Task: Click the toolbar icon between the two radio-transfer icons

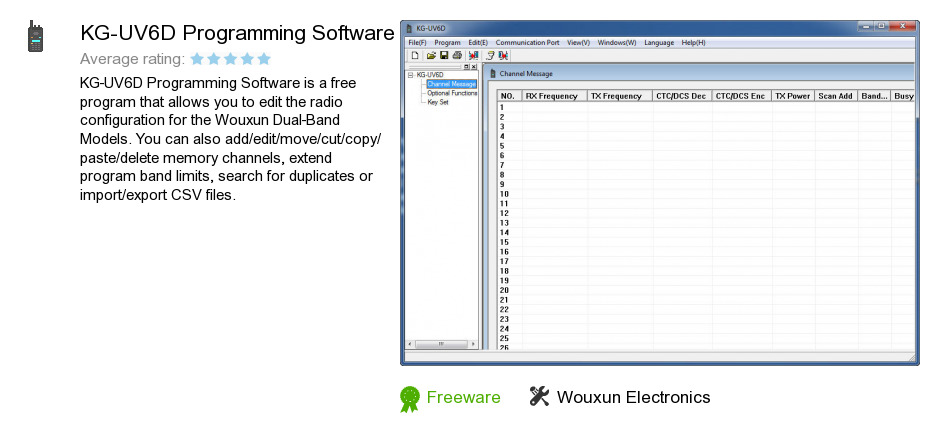Action: [x=490, y=56]
